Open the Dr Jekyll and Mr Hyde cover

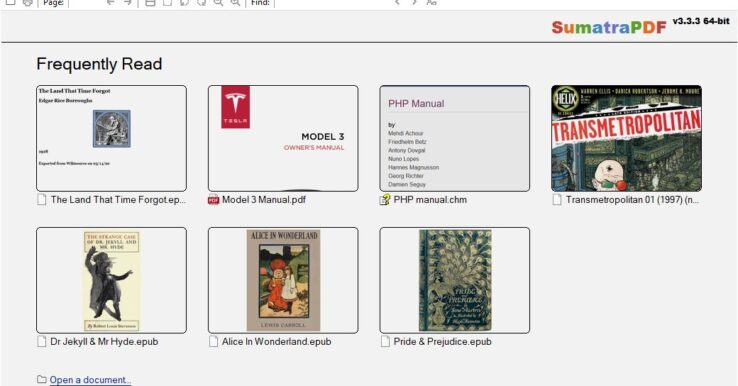click(111, 280)
